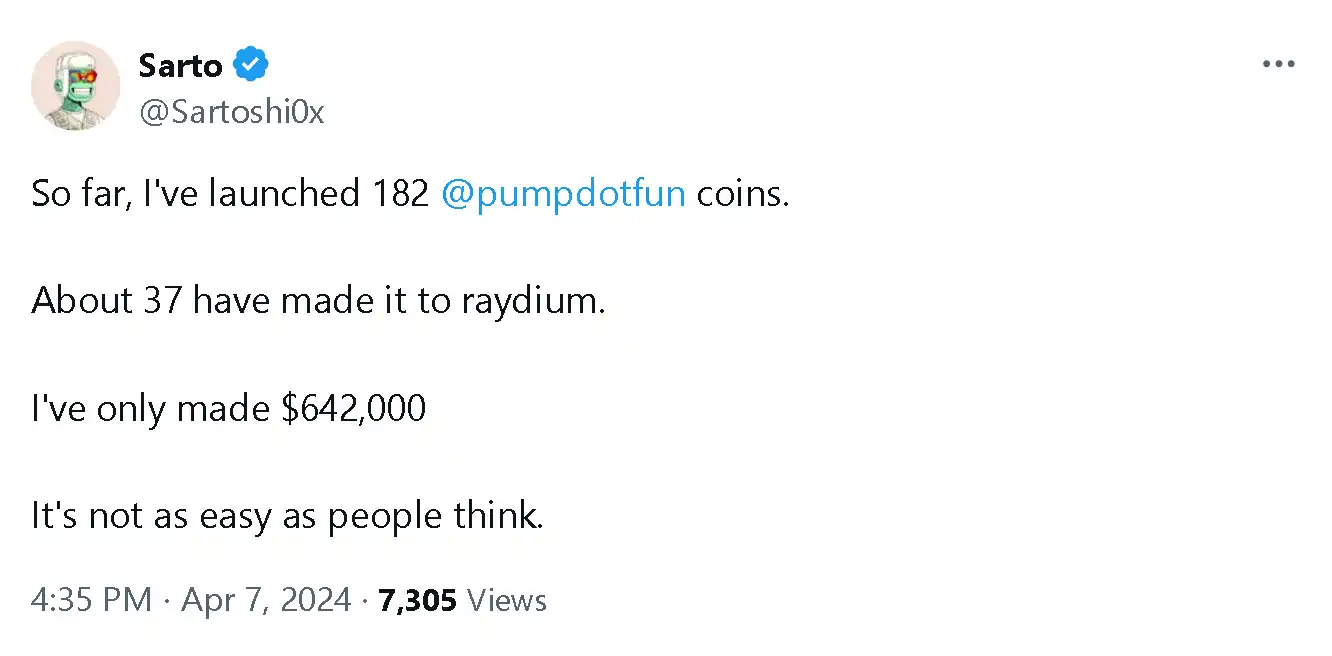Open Sarto's profile avatar picture
This screenshot has width=1332, height=656.
(76, 86)
